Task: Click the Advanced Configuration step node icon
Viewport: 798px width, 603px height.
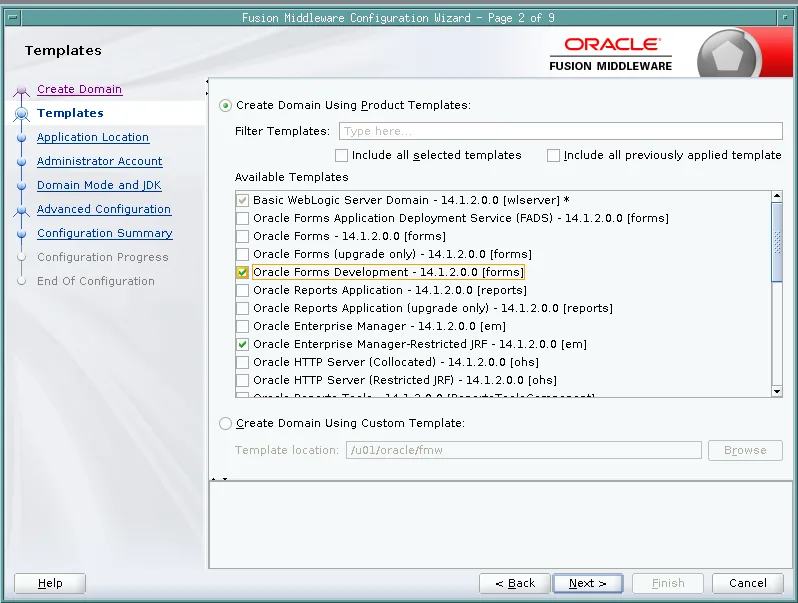Action: 21,210
